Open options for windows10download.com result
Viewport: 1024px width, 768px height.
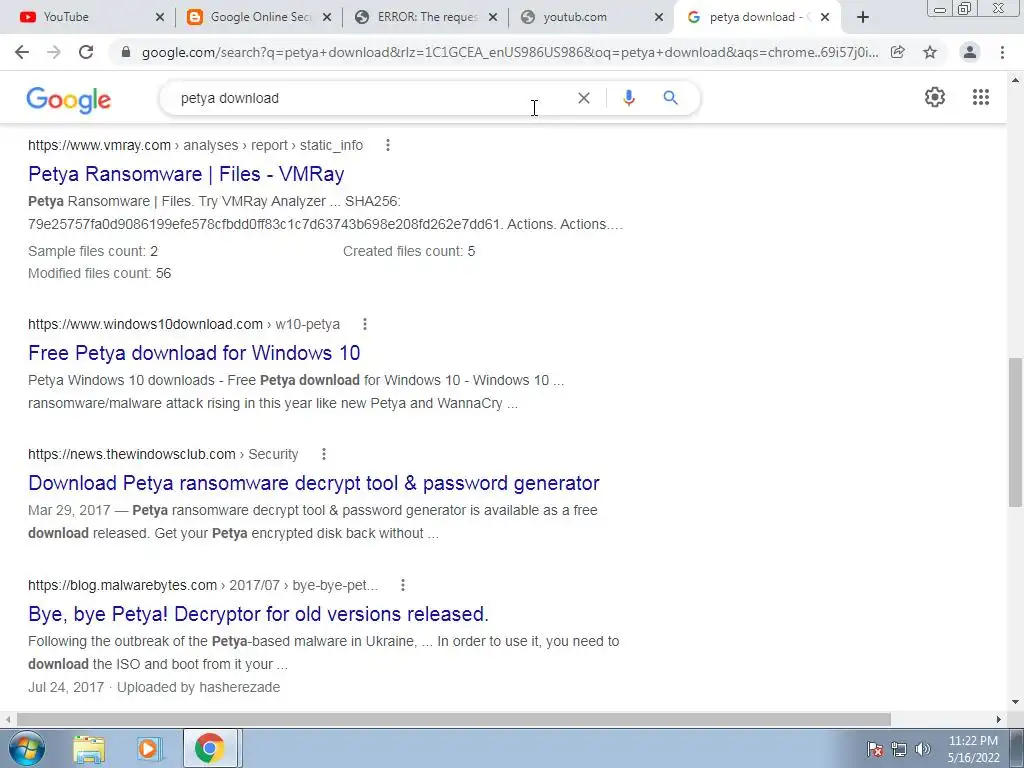[365, 324]
